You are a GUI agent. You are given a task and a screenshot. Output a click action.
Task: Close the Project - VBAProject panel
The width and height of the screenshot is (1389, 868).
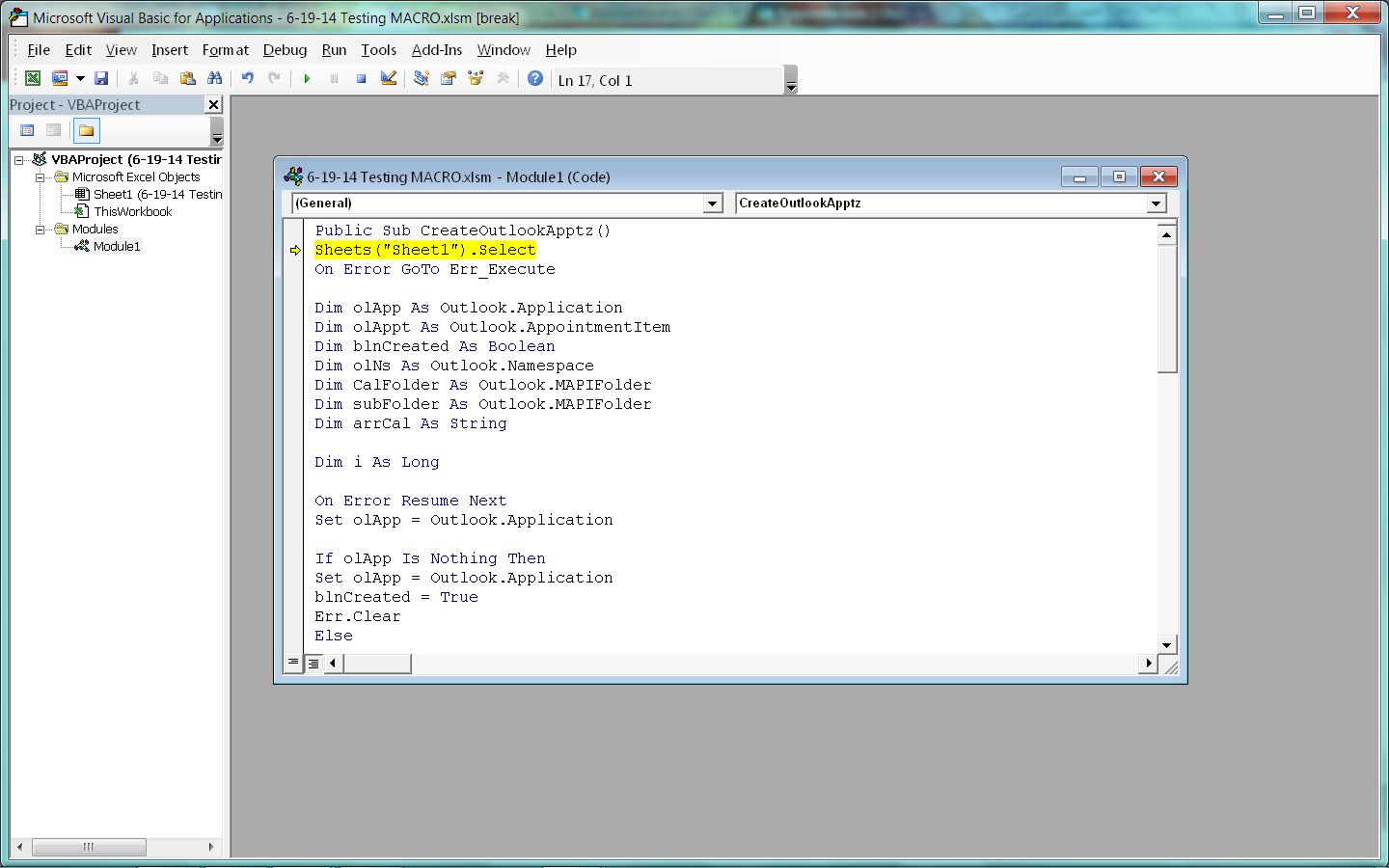pos(214,104)
